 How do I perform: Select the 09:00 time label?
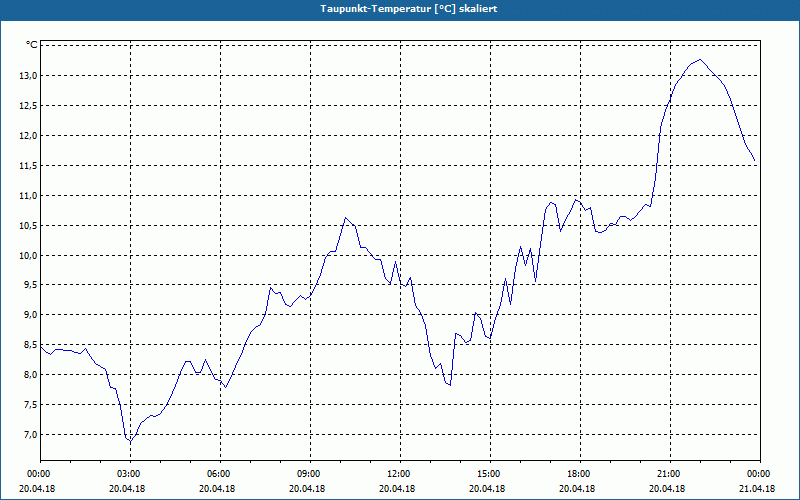310,474
